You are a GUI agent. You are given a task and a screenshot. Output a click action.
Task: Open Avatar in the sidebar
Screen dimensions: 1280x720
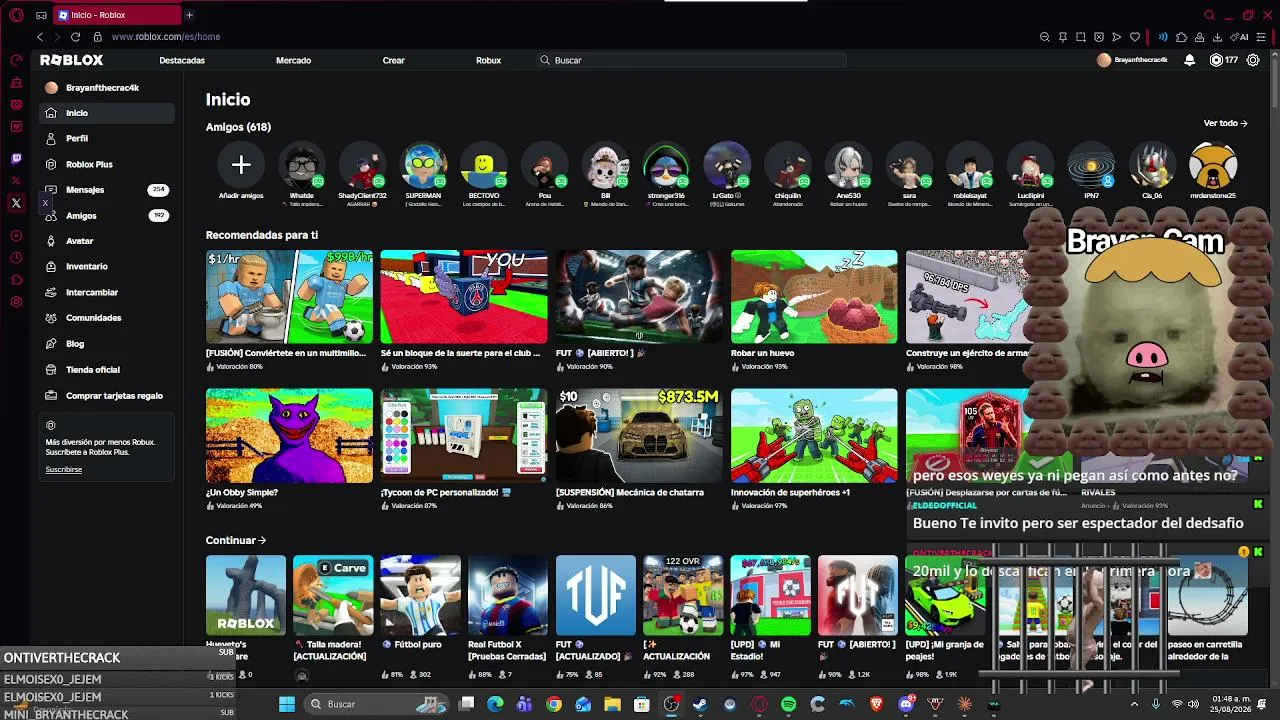[107, 241]
